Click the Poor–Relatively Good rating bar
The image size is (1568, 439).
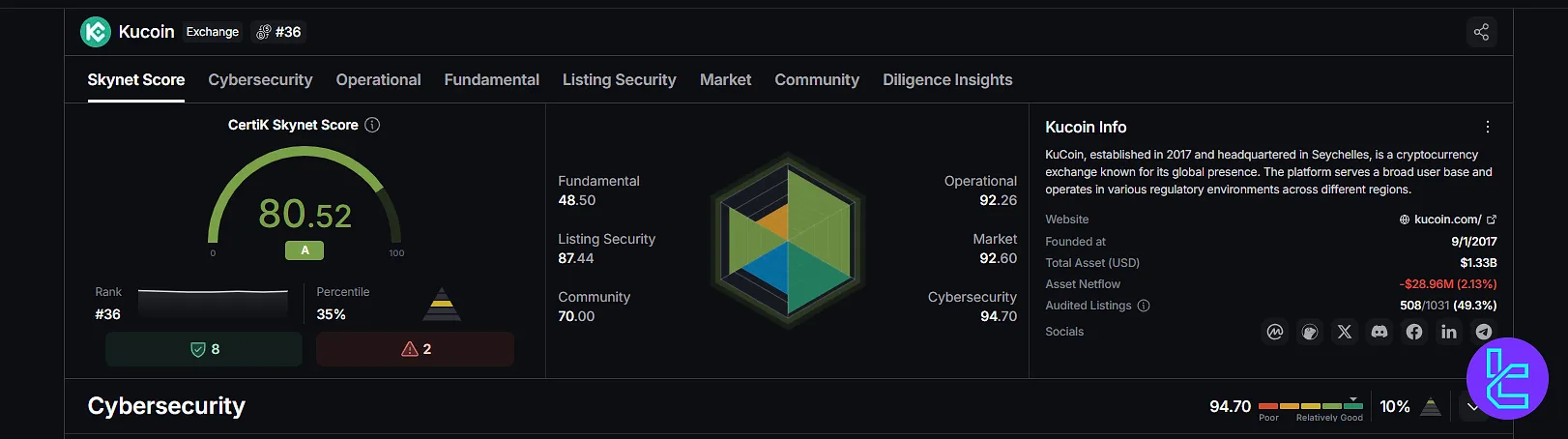coord(1311,406)
